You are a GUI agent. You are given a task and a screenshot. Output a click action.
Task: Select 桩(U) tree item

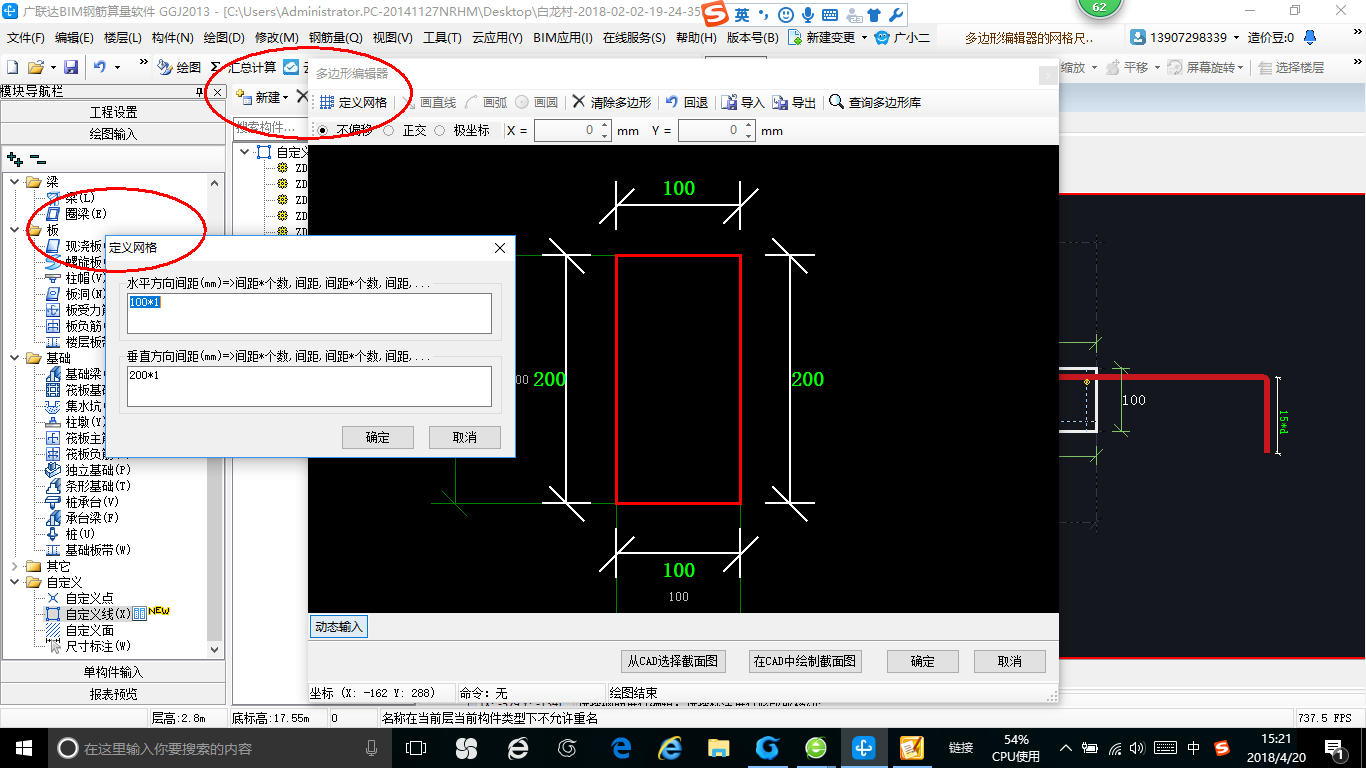(x=71, y=534)
